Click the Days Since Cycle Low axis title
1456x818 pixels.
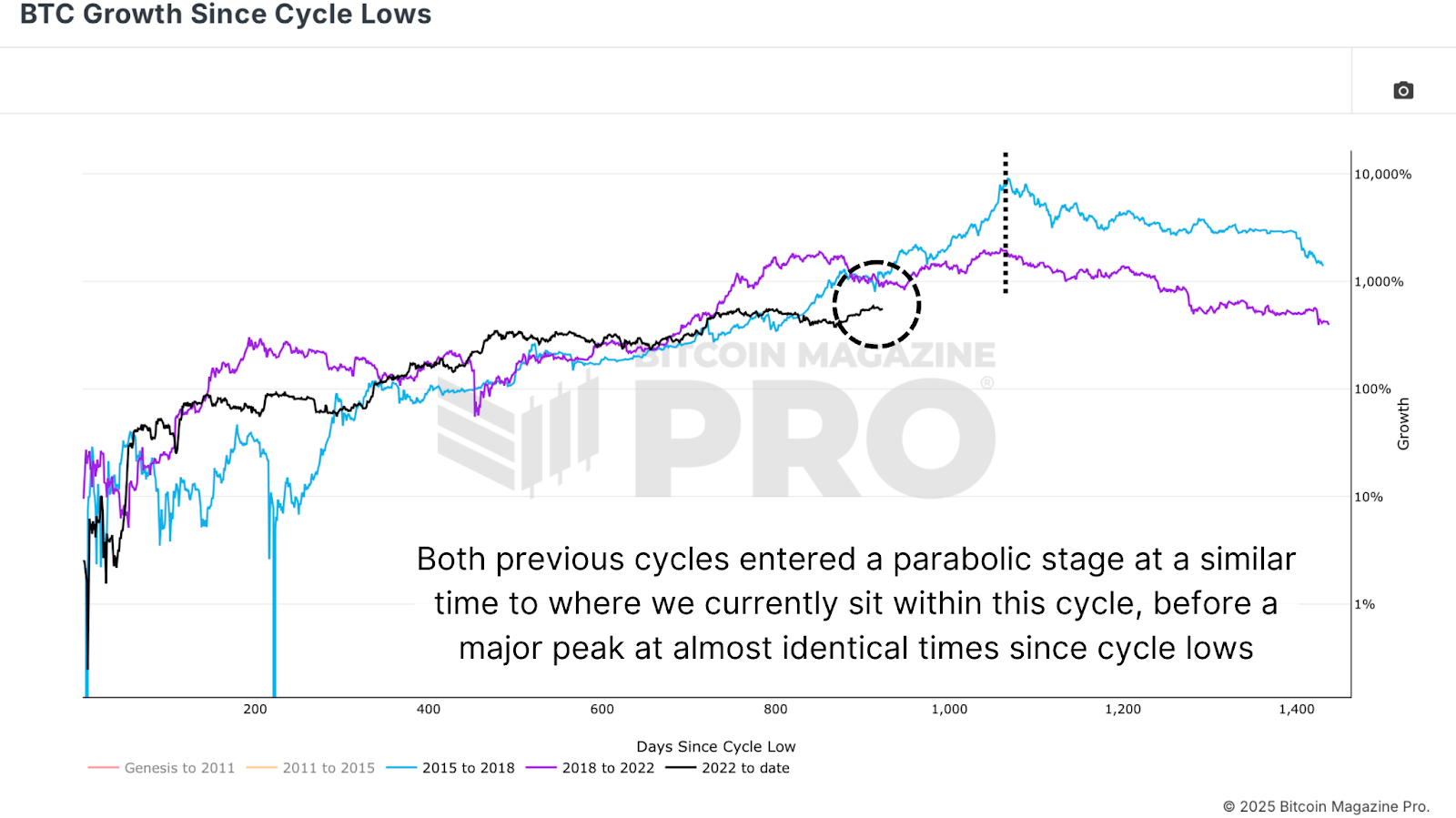[x=715, y=746]
